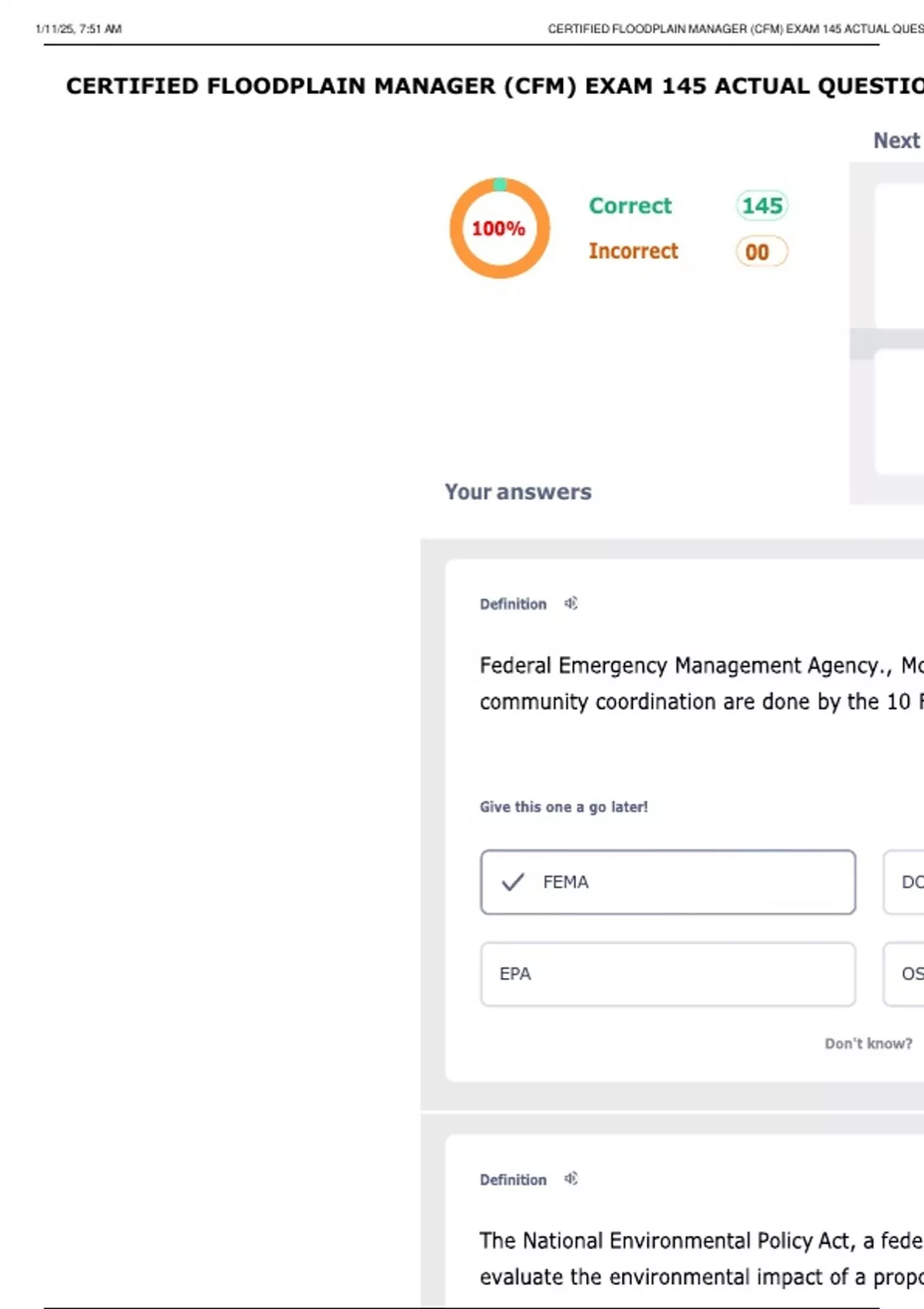The height and width of the screenshot is (1309, 924).
Task: Select the EPA answer option
Action: 668,974
